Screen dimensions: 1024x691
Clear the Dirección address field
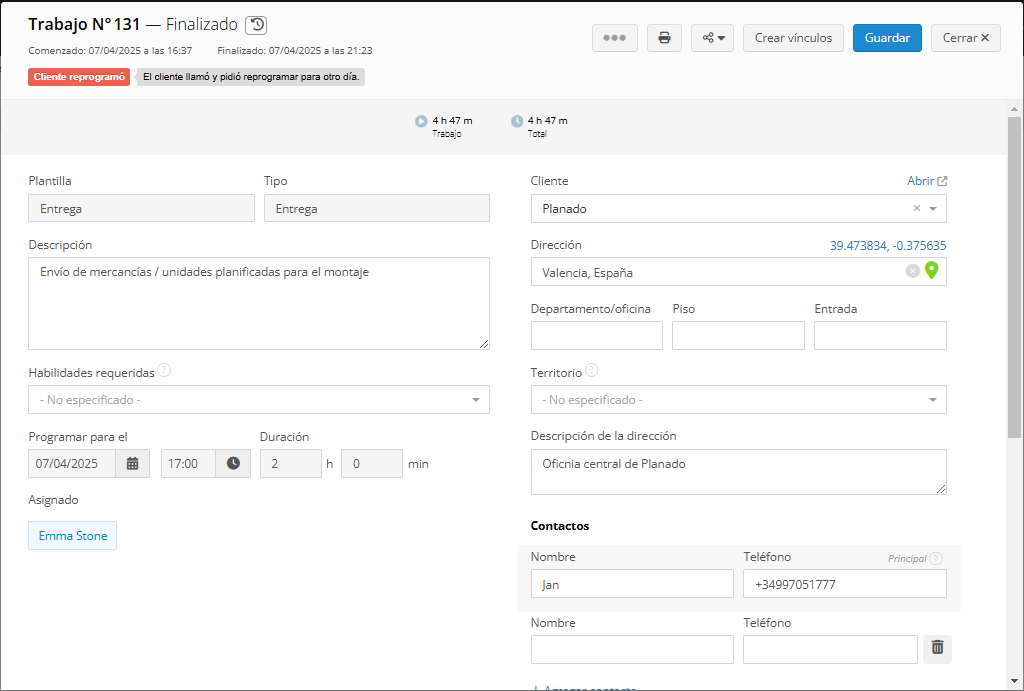(x=912, y=271)
